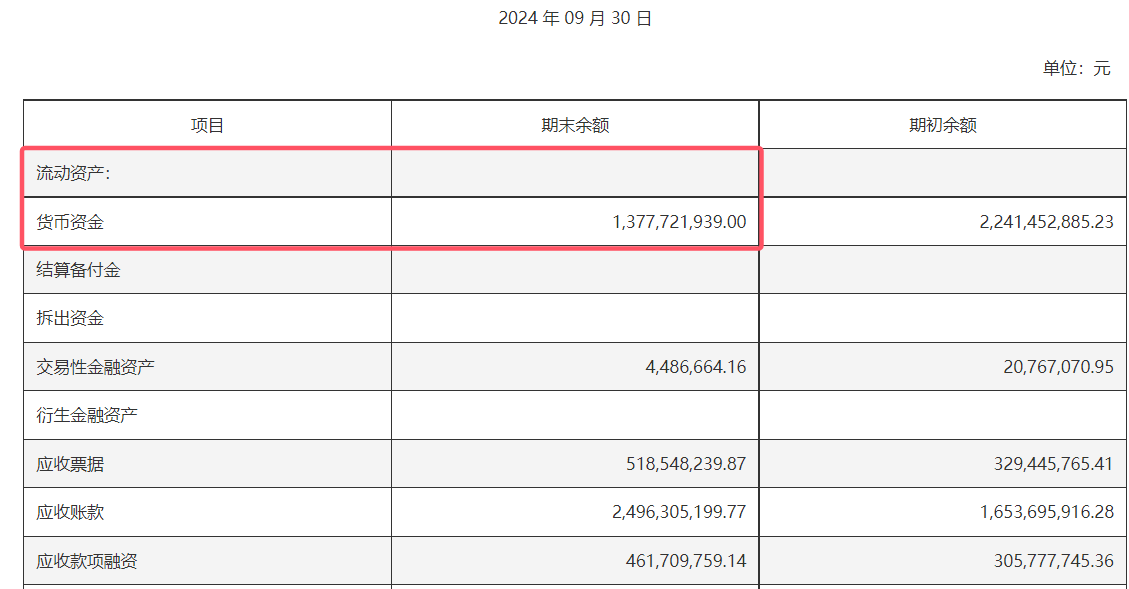This screenshot has width=1129, height=589.
Task: Click the 2,241,452,885.23 cell
Action: pos(1046,222)
